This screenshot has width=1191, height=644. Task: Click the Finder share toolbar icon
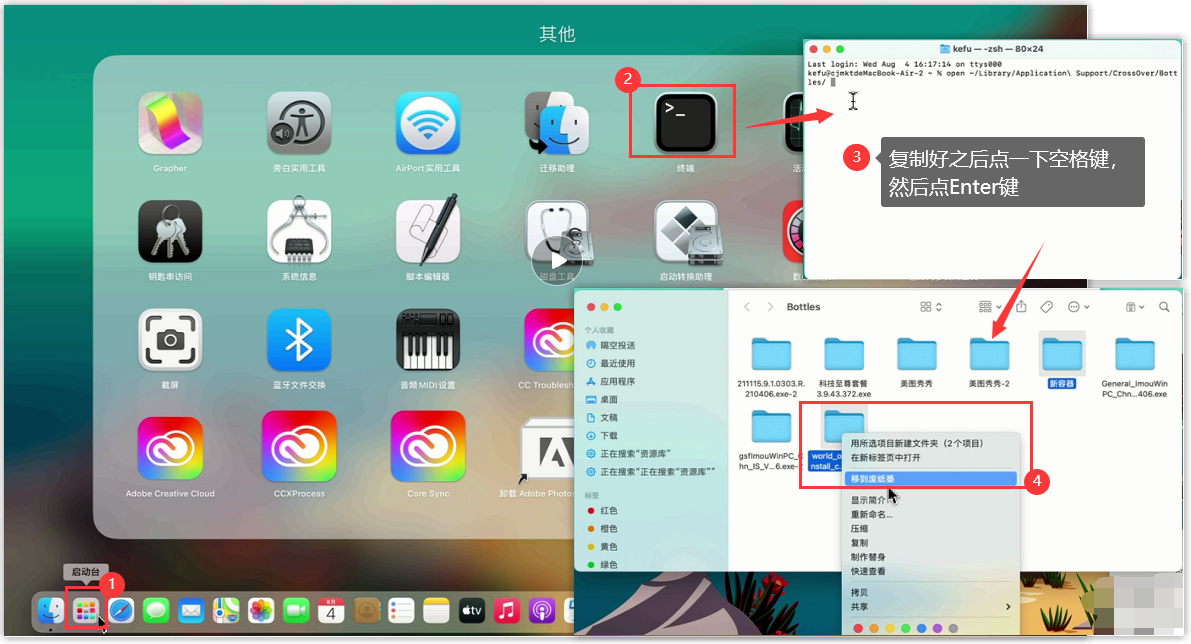click(x=1021, y=307)
